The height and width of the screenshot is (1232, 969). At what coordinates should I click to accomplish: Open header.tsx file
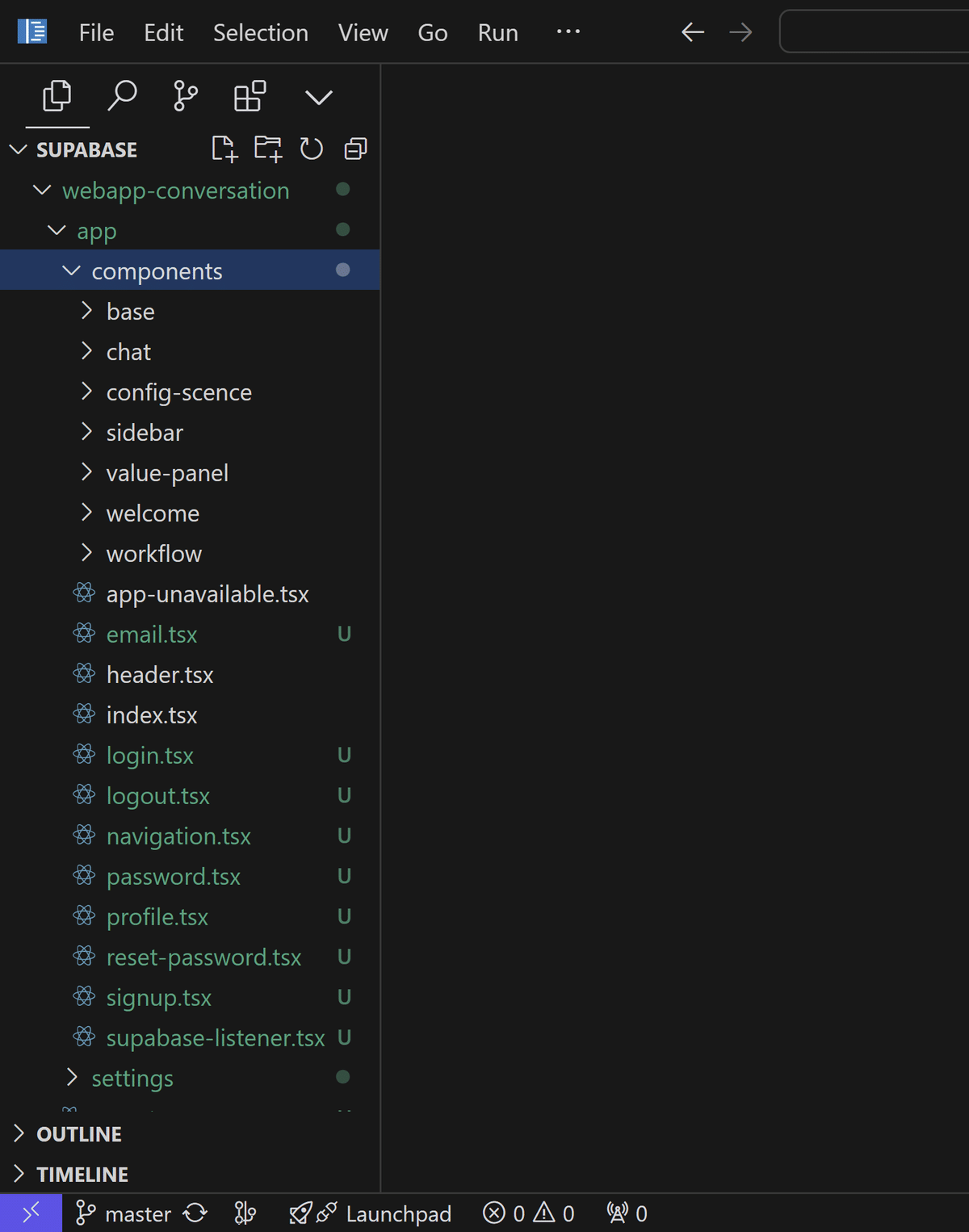click(x=190, y=674)
